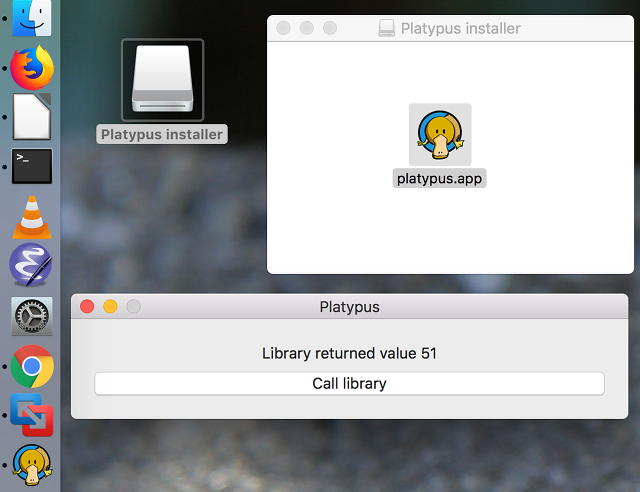640x492 pixels.
Task: Launch VLC media player from dock
Action: click(32, 217)
